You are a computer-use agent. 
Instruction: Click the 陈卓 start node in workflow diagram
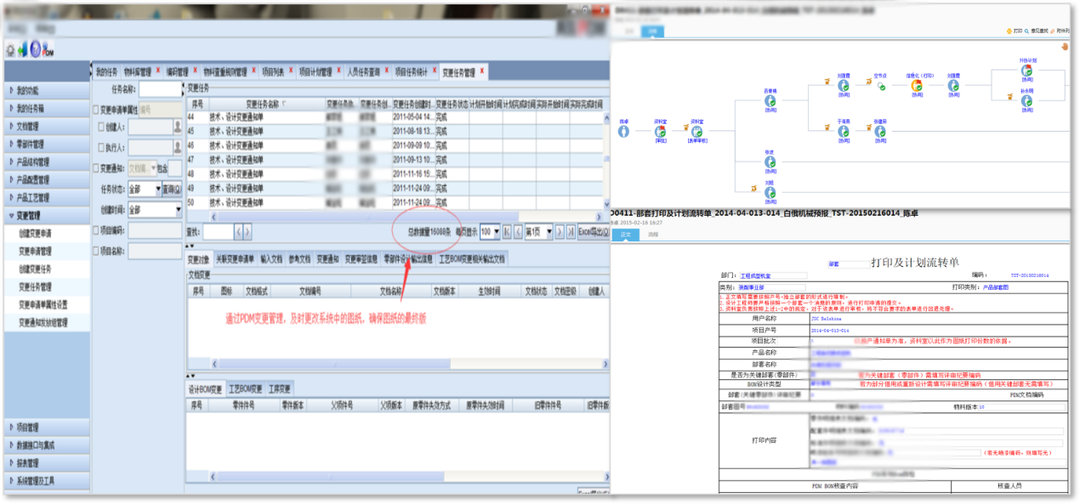click(624, 128)
